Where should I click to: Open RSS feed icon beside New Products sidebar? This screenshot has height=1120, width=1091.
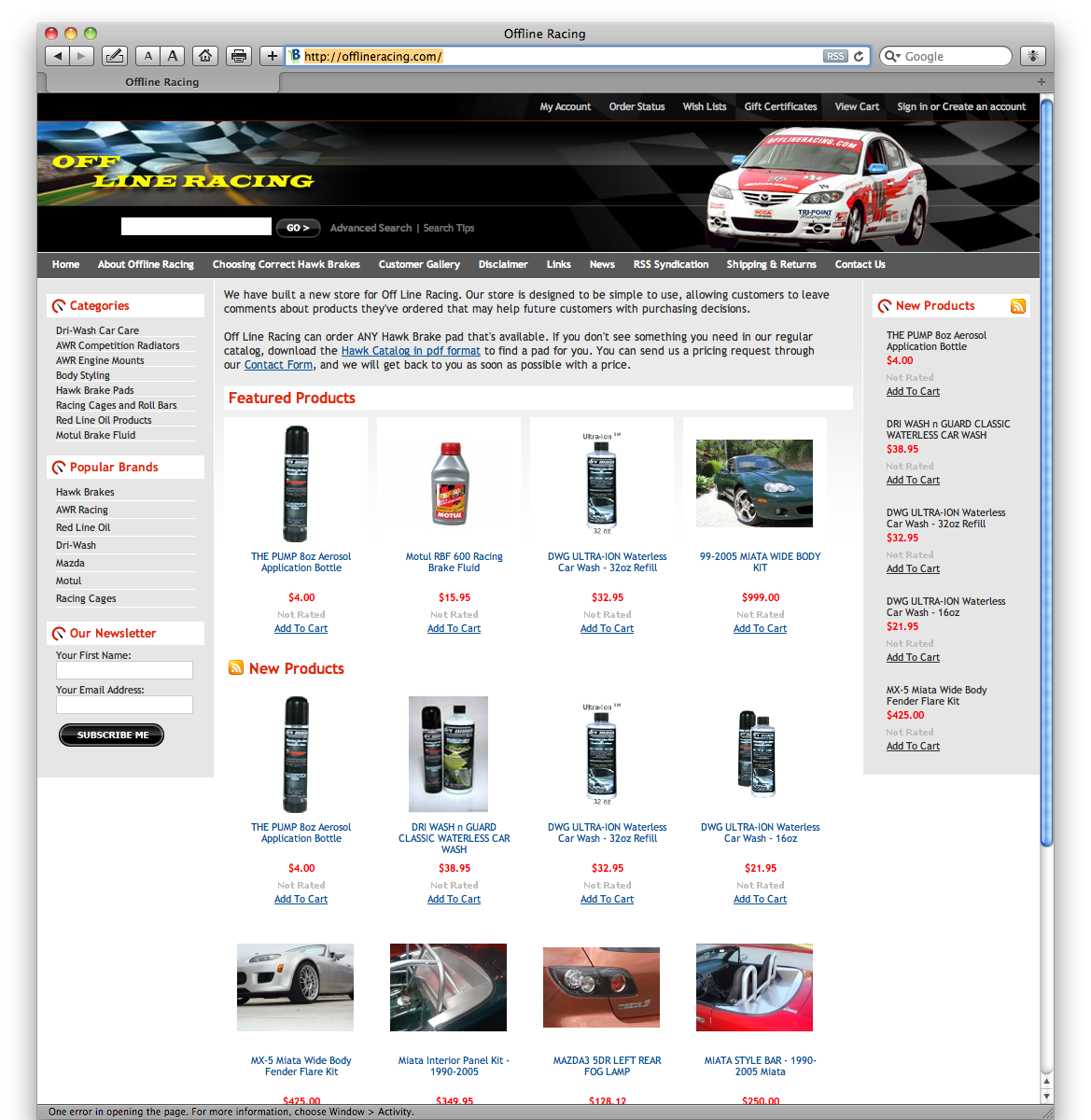1018,306
